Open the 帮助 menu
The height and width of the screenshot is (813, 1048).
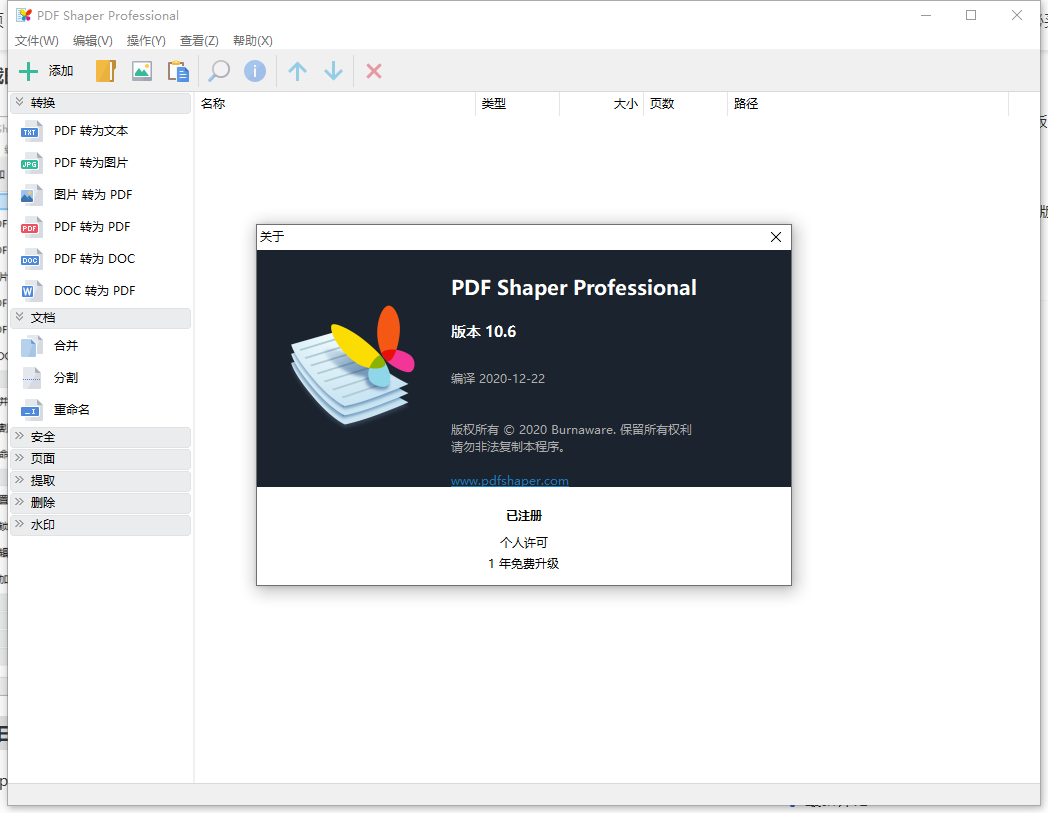[252, 40]
